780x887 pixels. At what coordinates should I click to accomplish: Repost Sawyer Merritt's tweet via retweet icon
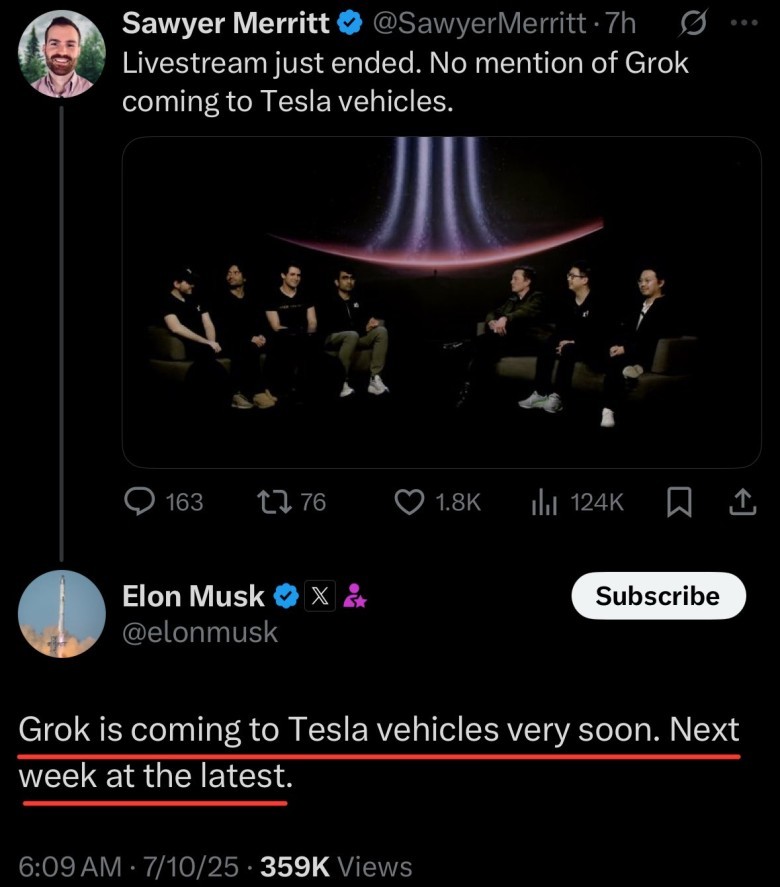(x=274, y=502)
